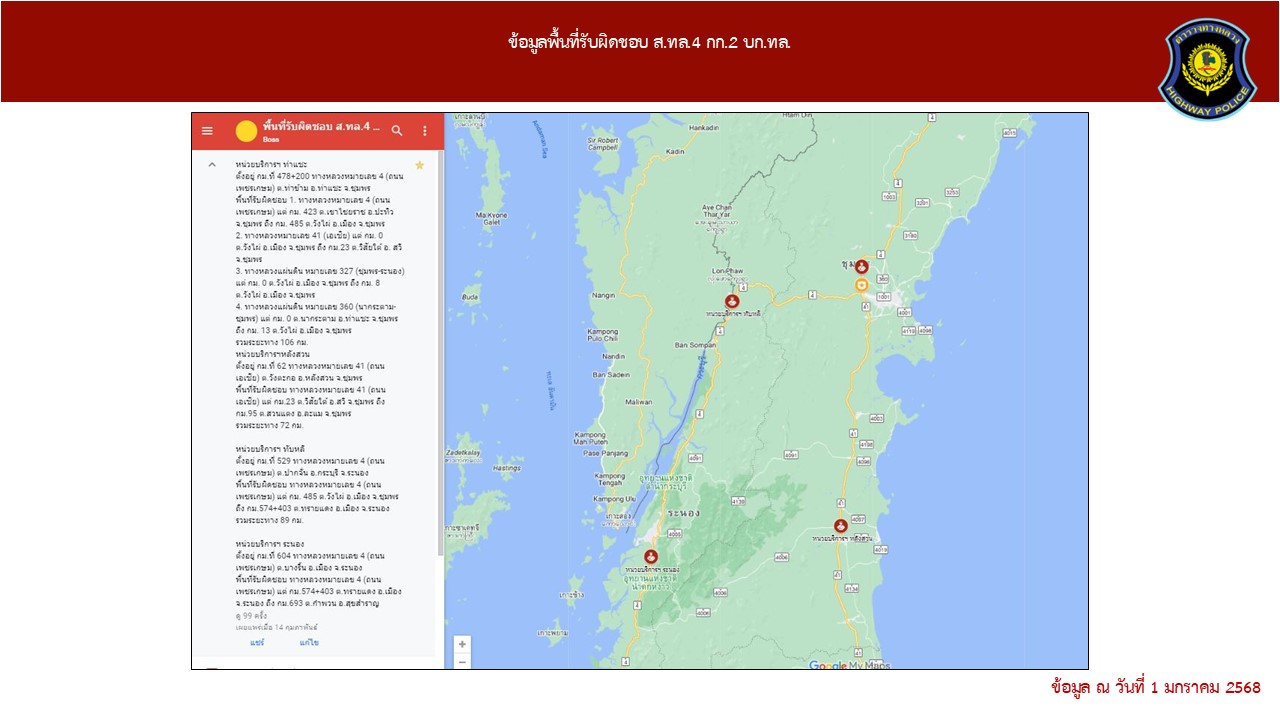Select the หลังสวน service unit map marker
The height and width of the screenshot is (720, 1280).
pyautogui.click(x=841, y=526)
